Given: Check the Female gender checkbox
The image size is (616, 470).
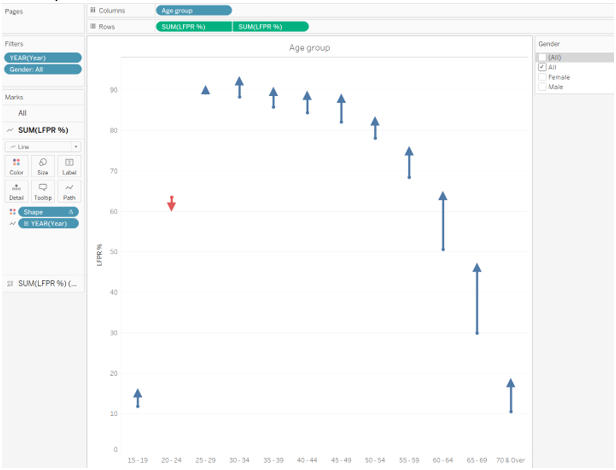Looking at the screenshot, I should tap(542, 76).
